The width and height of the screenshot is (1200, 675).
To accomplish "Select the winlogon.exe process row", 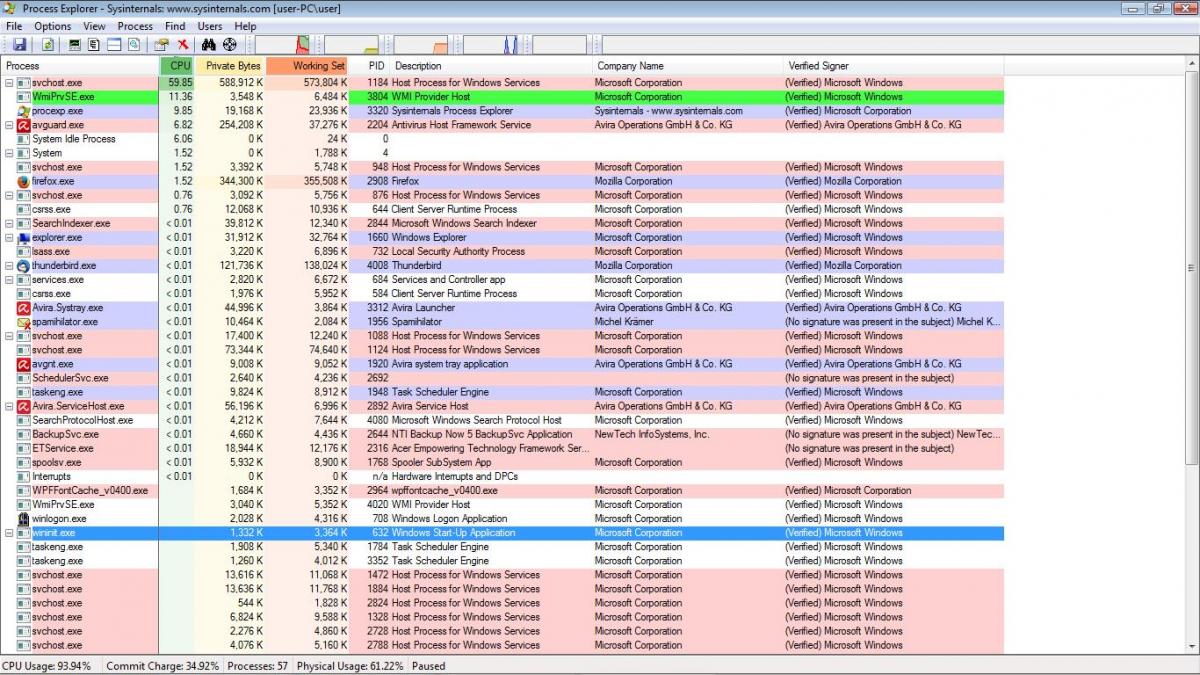I will (502, 519).
